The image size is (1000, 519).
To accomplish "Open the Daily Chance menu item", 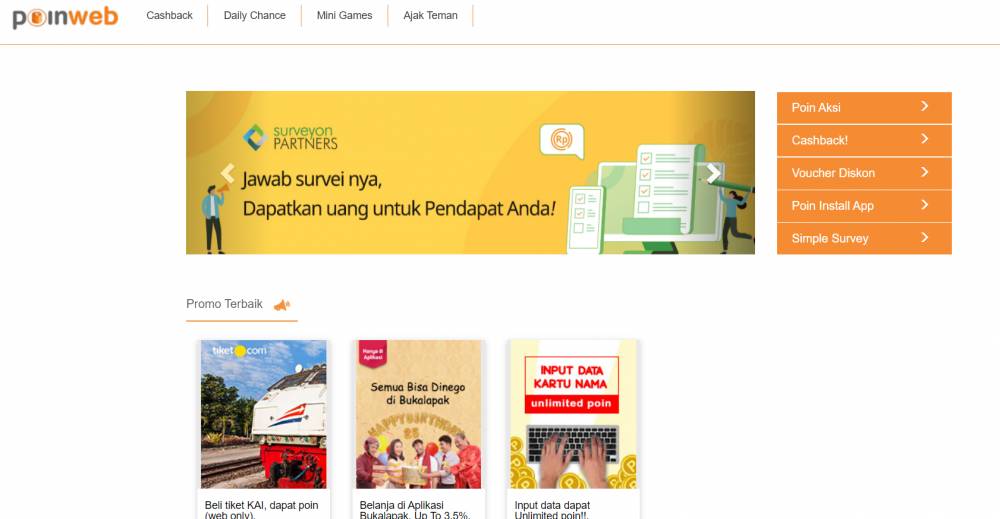I will 254,15.
